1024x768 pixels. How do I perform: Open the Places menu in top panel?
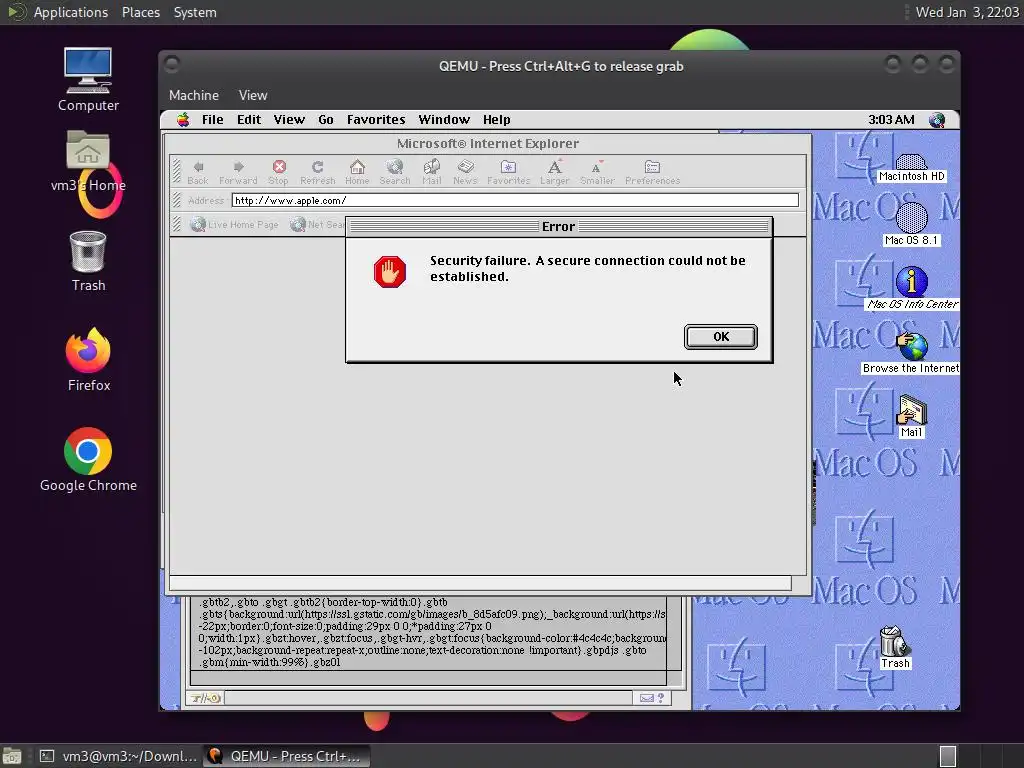point(140,12)
